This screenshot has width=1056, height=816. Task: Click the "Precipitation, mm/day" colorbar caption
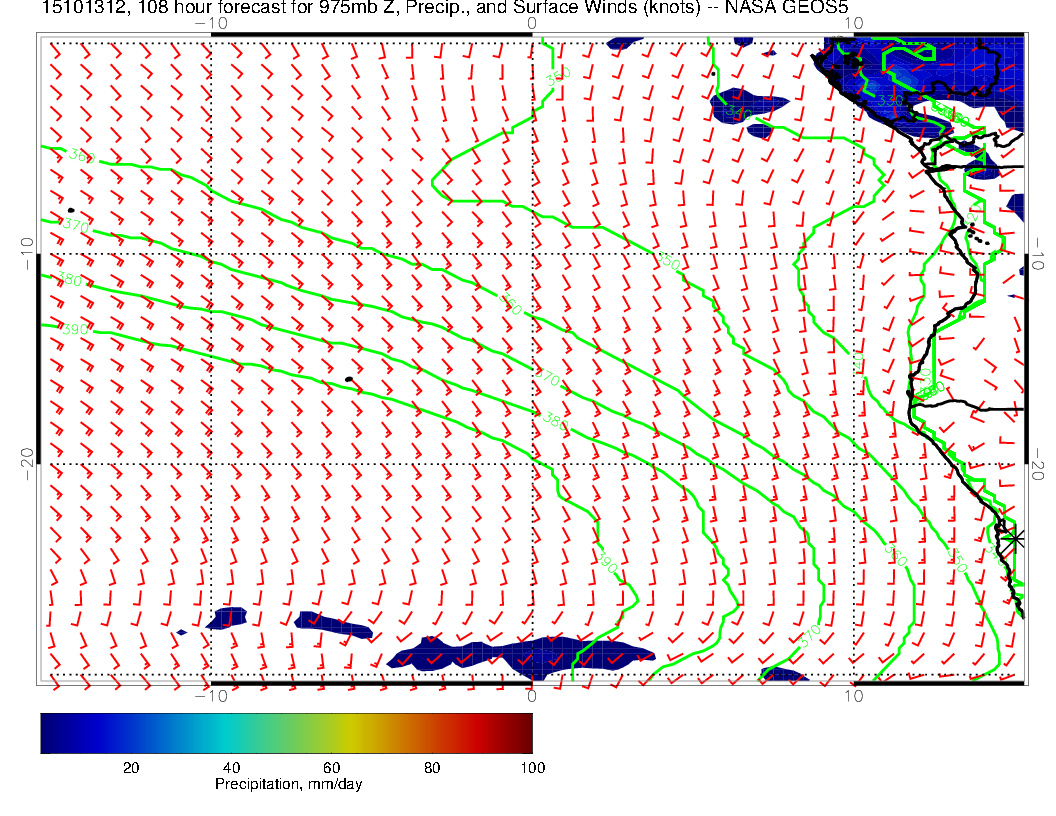(x=288, y=784)
